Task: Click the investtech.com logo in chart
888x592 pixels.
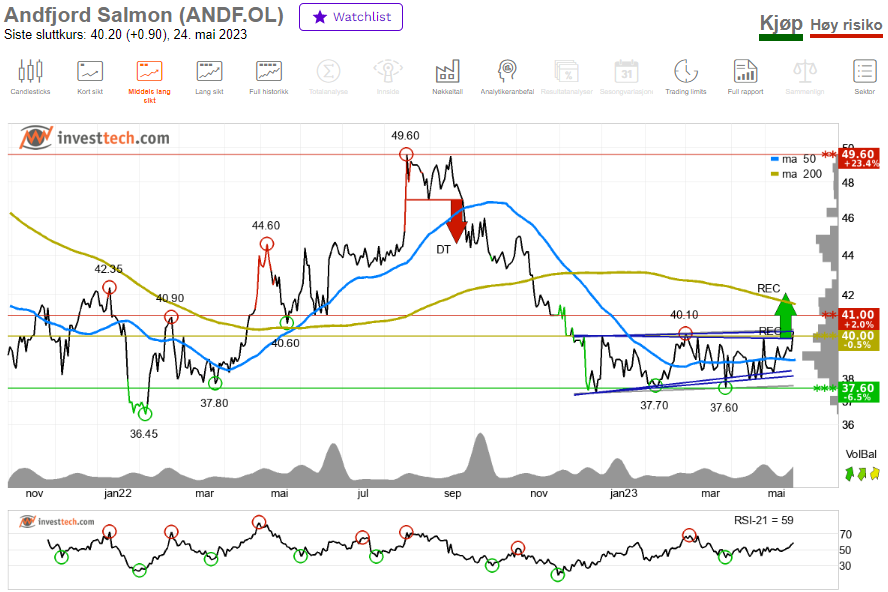Action: pyautogui.click(x=95, y=138)
